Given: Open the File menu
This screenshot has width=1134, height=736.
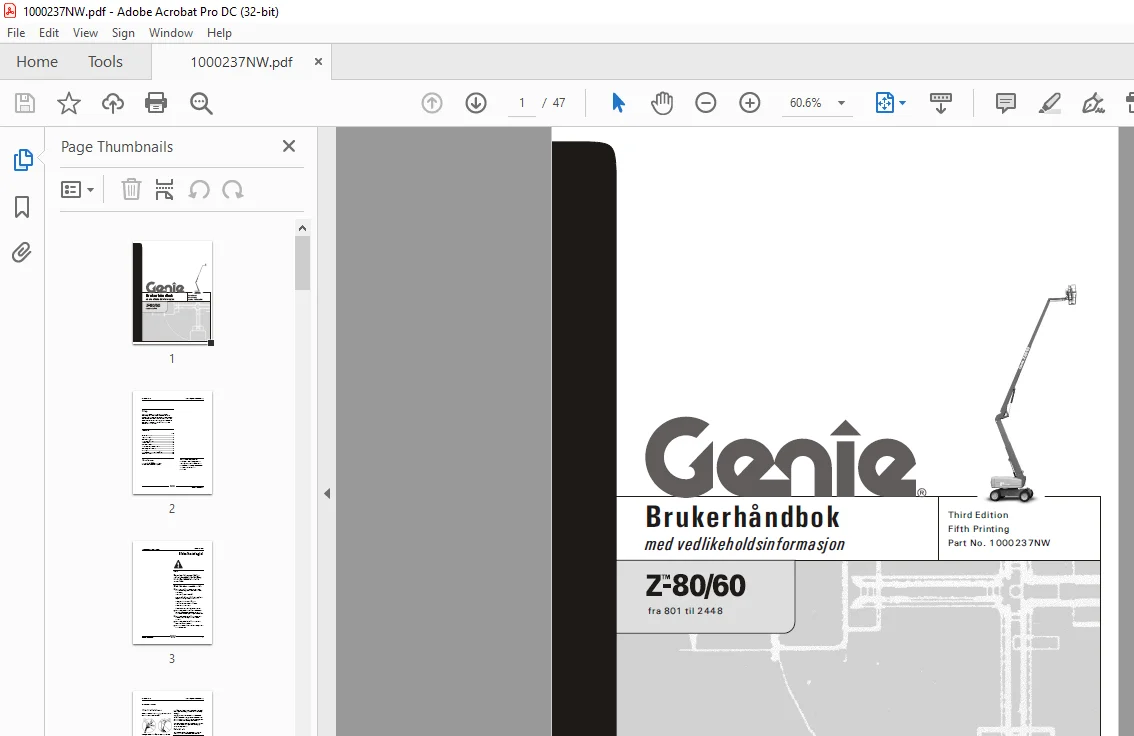Looking at the screenshot, I should click(x=16, y=33).
